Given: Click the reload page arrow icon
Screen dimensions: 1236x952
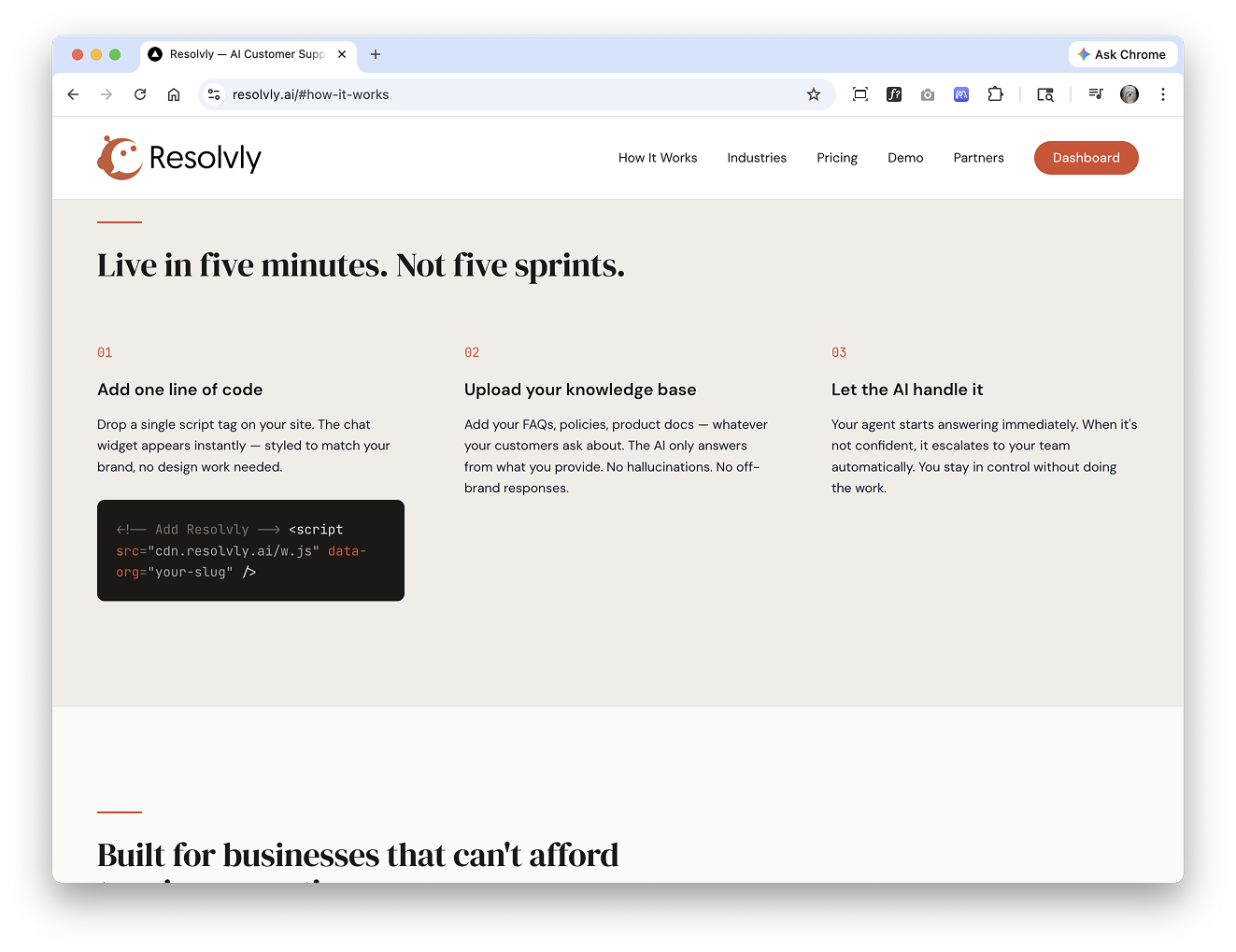Looking at the screenshot, I should [140, 94].
